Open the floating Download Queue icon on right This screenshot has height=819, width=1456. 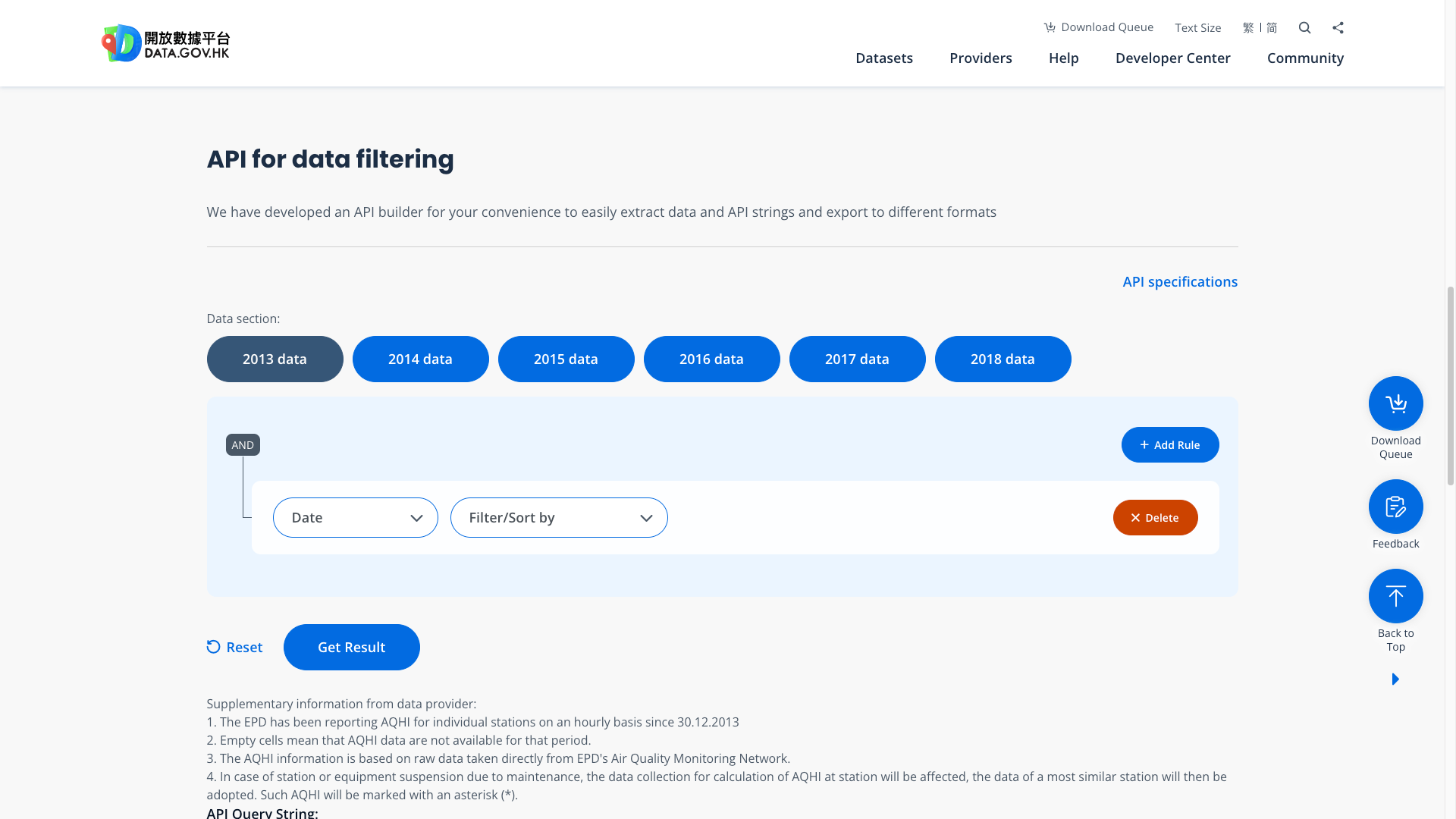[x=1395, y=403]
